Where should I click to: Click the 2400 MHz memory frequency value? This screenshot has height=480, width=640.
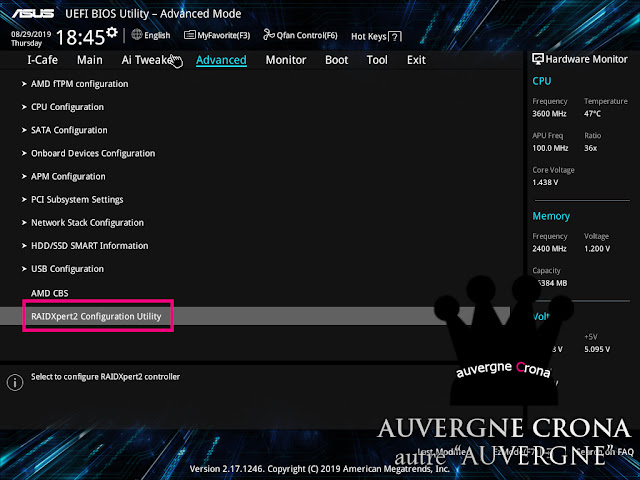coord(549,249)
